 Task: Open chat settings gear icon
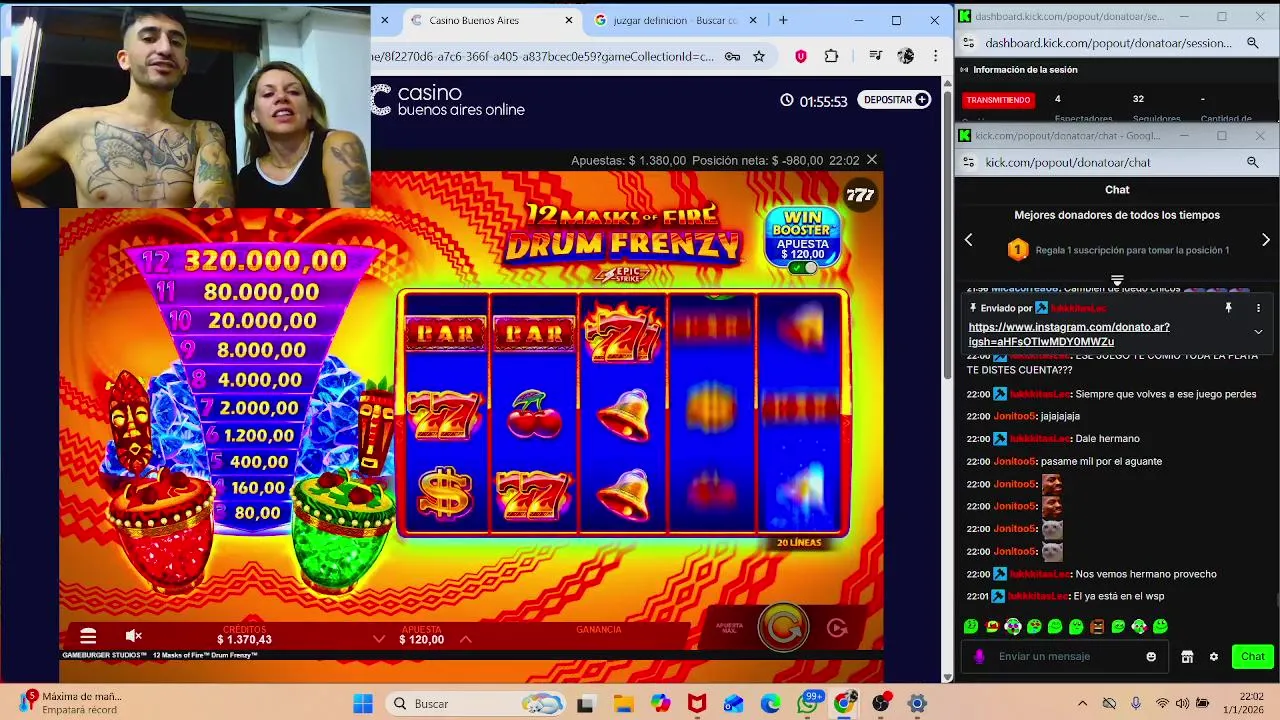(x=1214, y=656)
